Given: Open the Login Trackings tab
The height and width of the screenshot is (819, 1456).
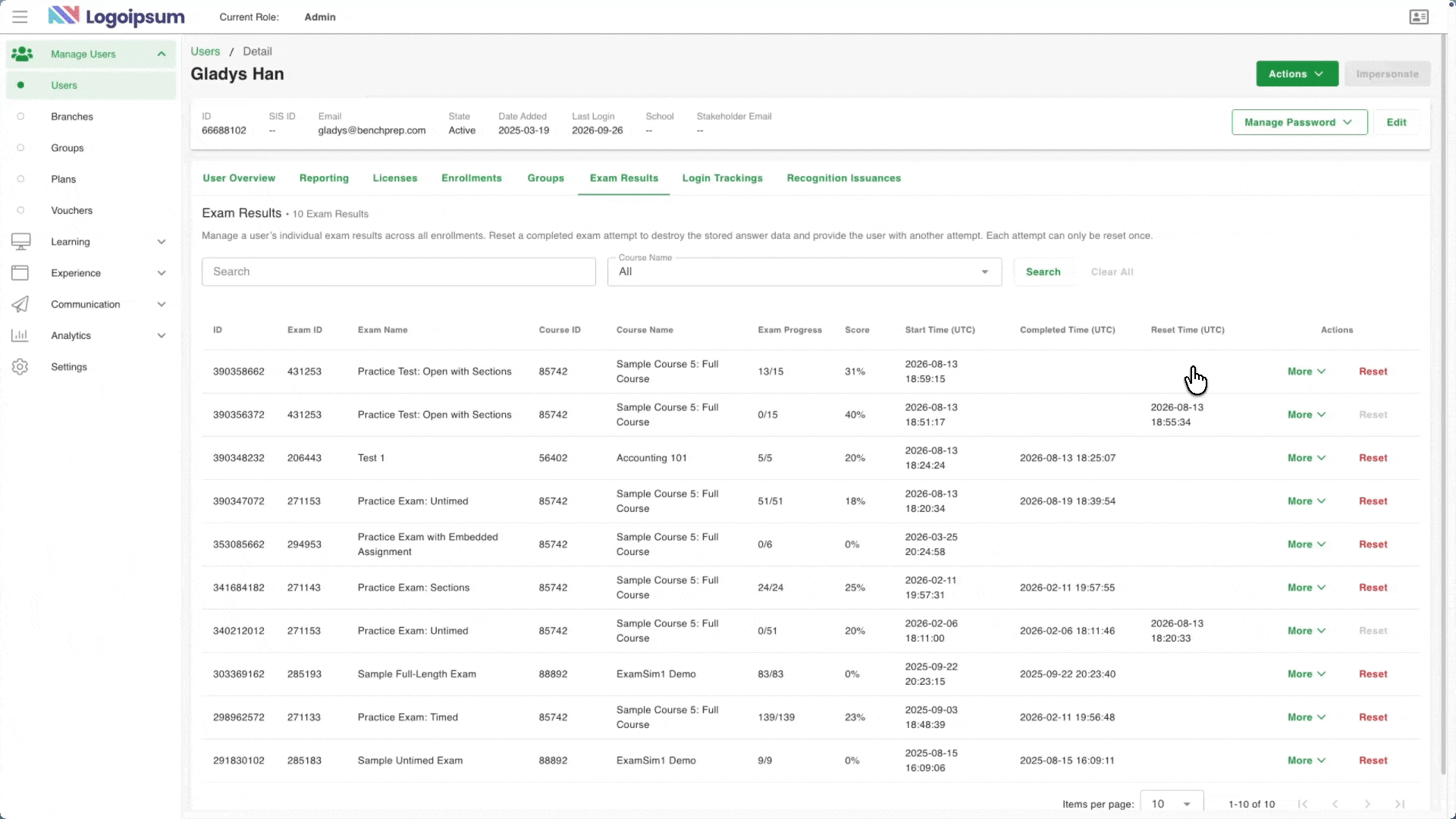Looking at the screenshot, I should point(722,178).
